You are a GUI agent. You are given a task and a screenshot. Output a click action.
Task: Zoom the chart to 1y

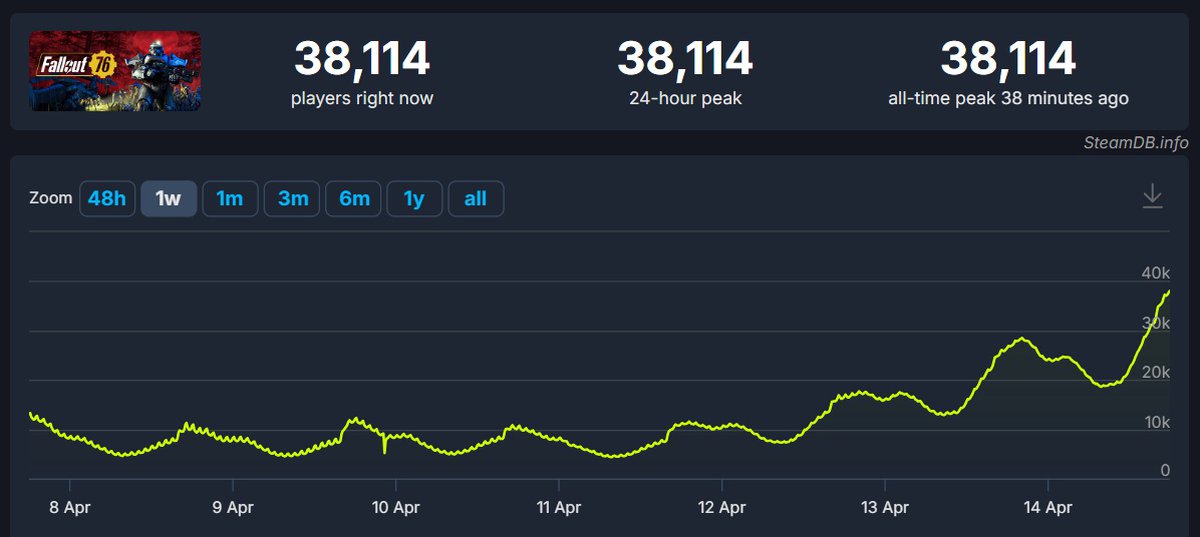click(414, 199)
